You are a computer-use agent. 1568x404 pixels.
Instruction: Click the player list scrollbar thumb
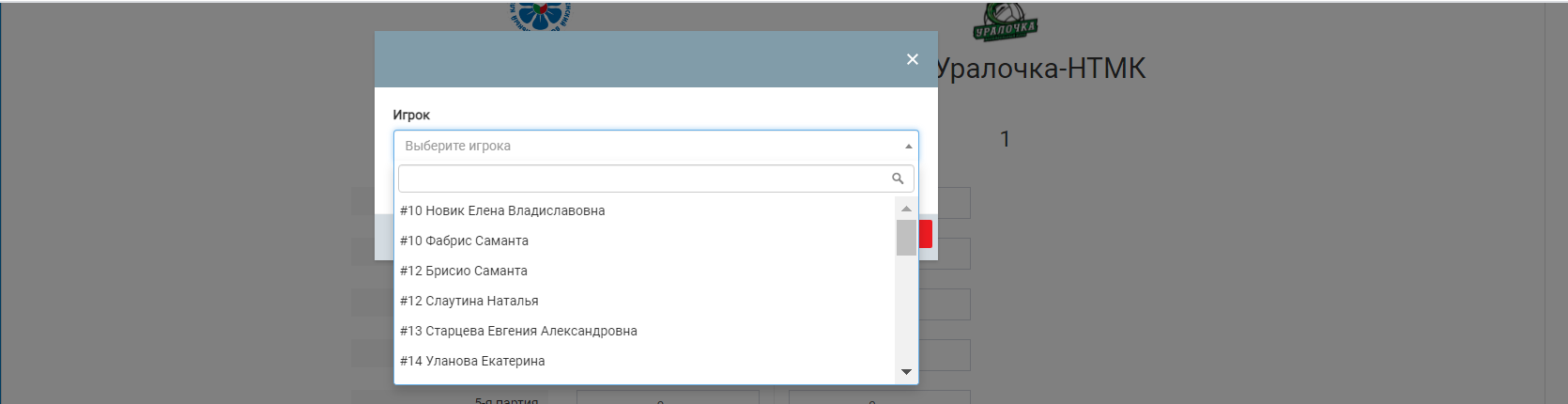pos(906,238)
